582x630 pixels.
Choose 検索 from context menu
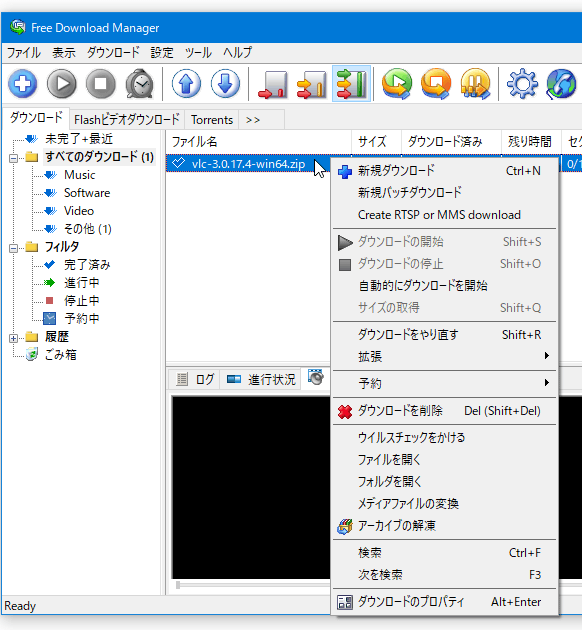coord(445,553)
